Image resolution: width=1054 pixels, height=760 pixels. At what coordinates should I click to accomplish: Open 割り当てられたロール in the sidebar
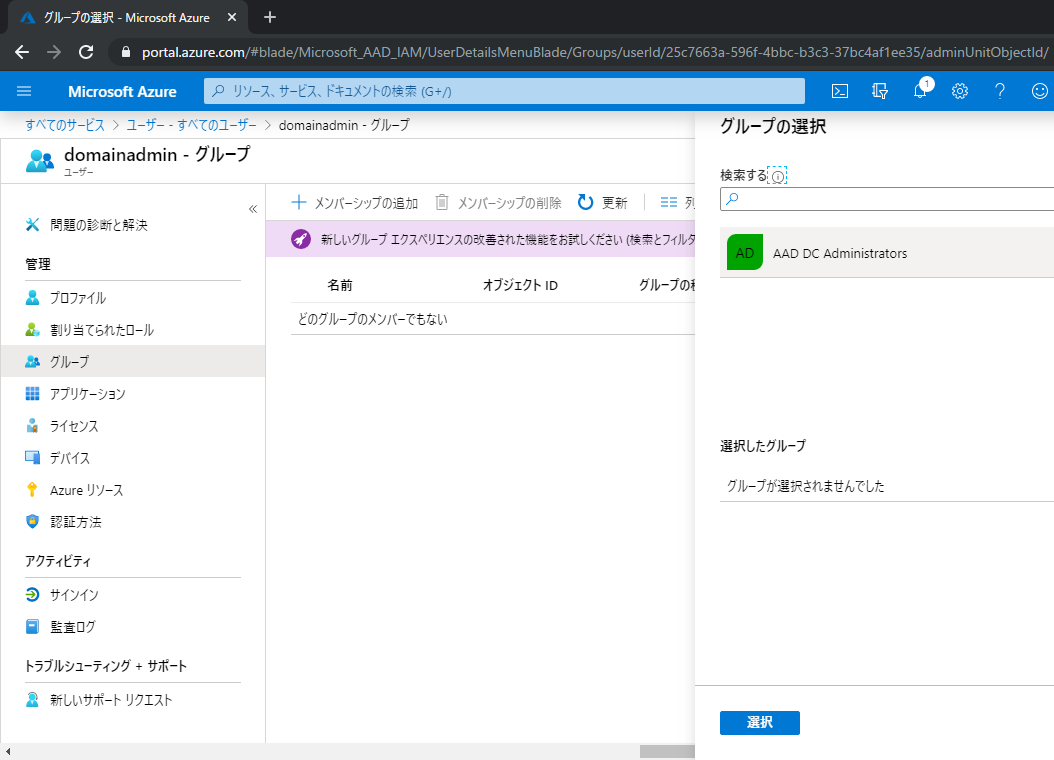(132, 330)
